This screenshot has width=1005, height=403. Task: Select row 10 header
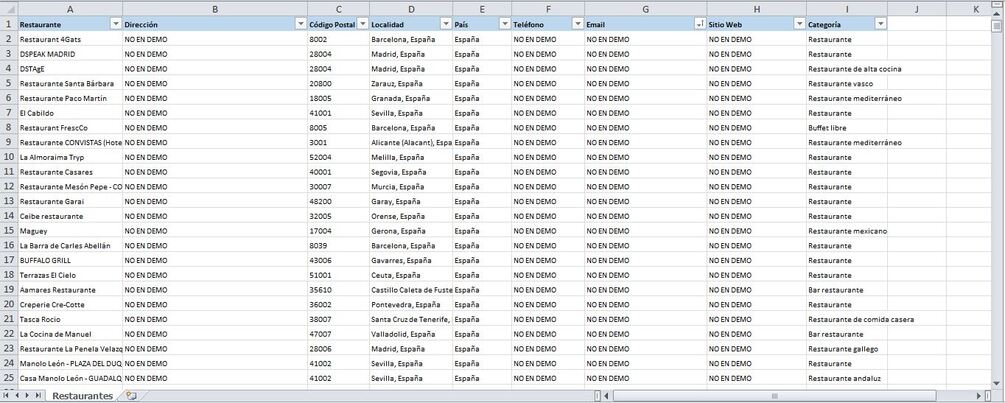coord(9,157)
